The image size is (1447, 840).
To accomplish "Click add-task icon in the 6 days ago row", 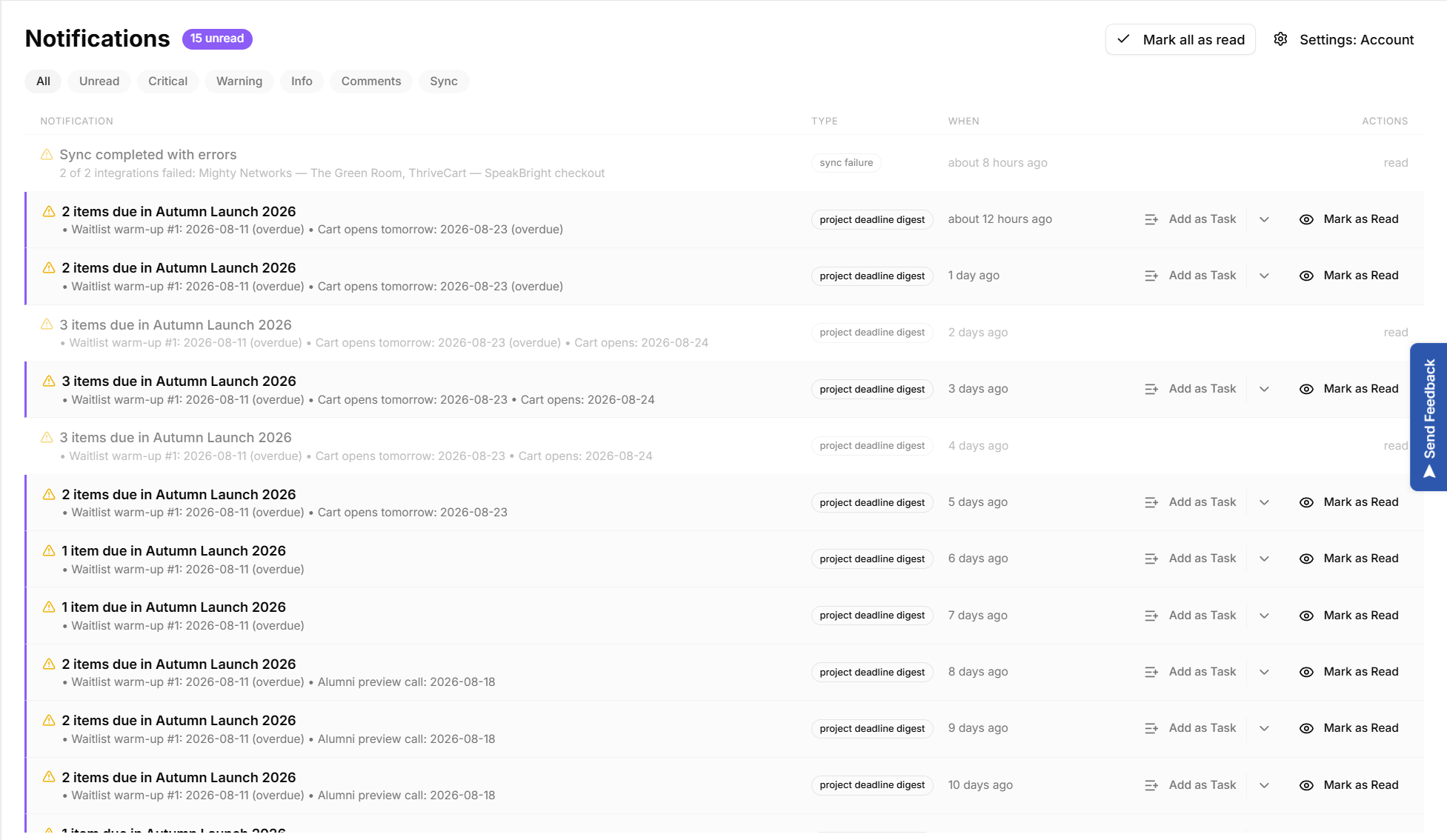I will 1151,559.
